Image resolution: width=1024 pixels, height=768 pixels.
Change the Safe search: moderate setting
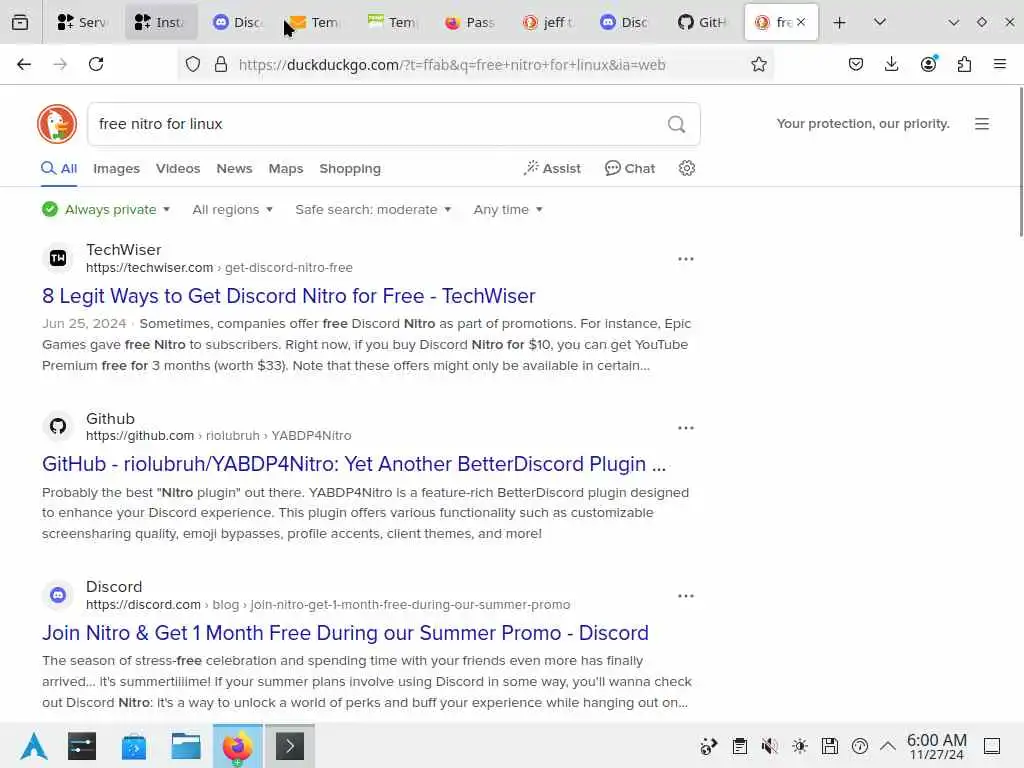373,210
